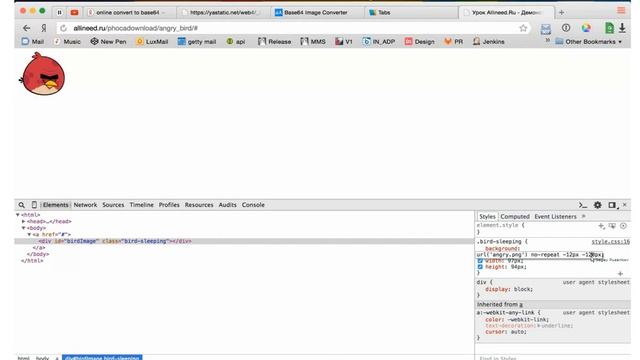Collapse the a href node in DOM tree
640x360 pixels.
click(x=29, y=234)
